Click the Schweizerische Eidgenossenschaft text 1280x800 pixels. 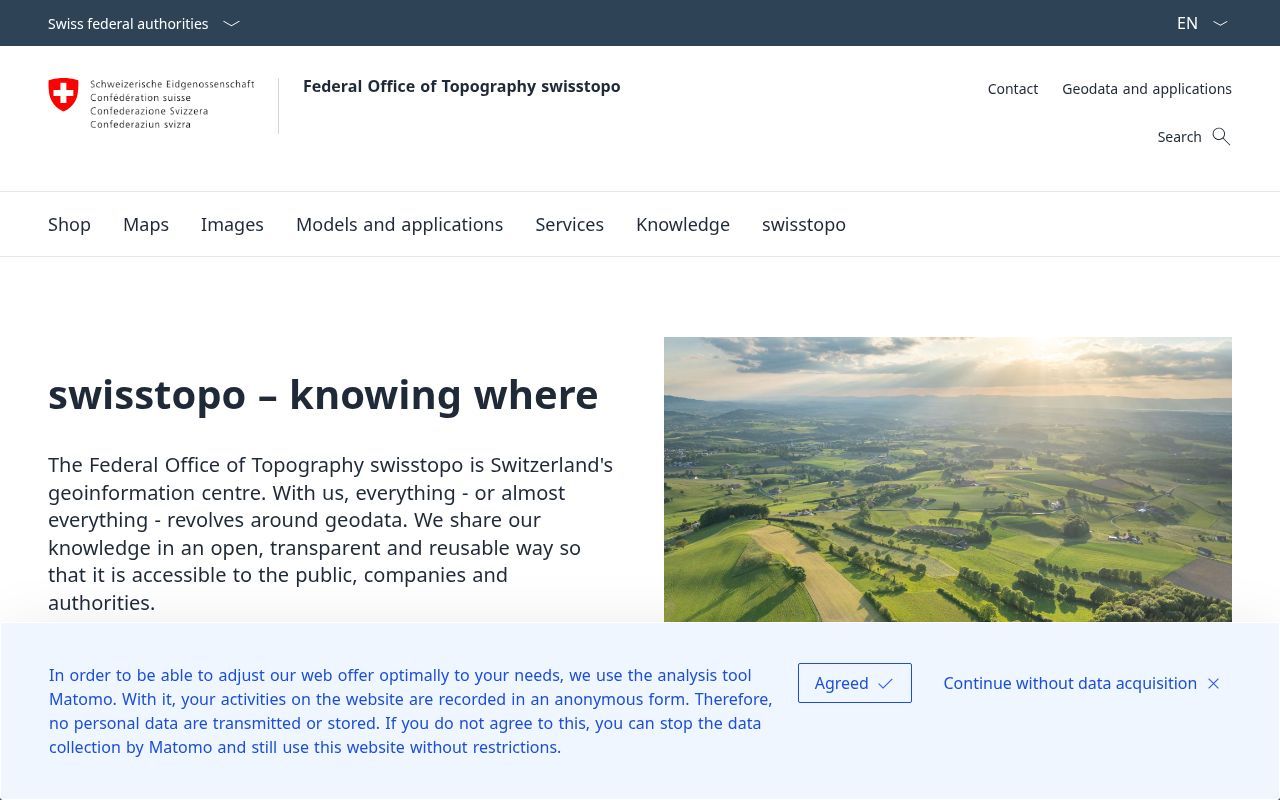coord(172,85)
